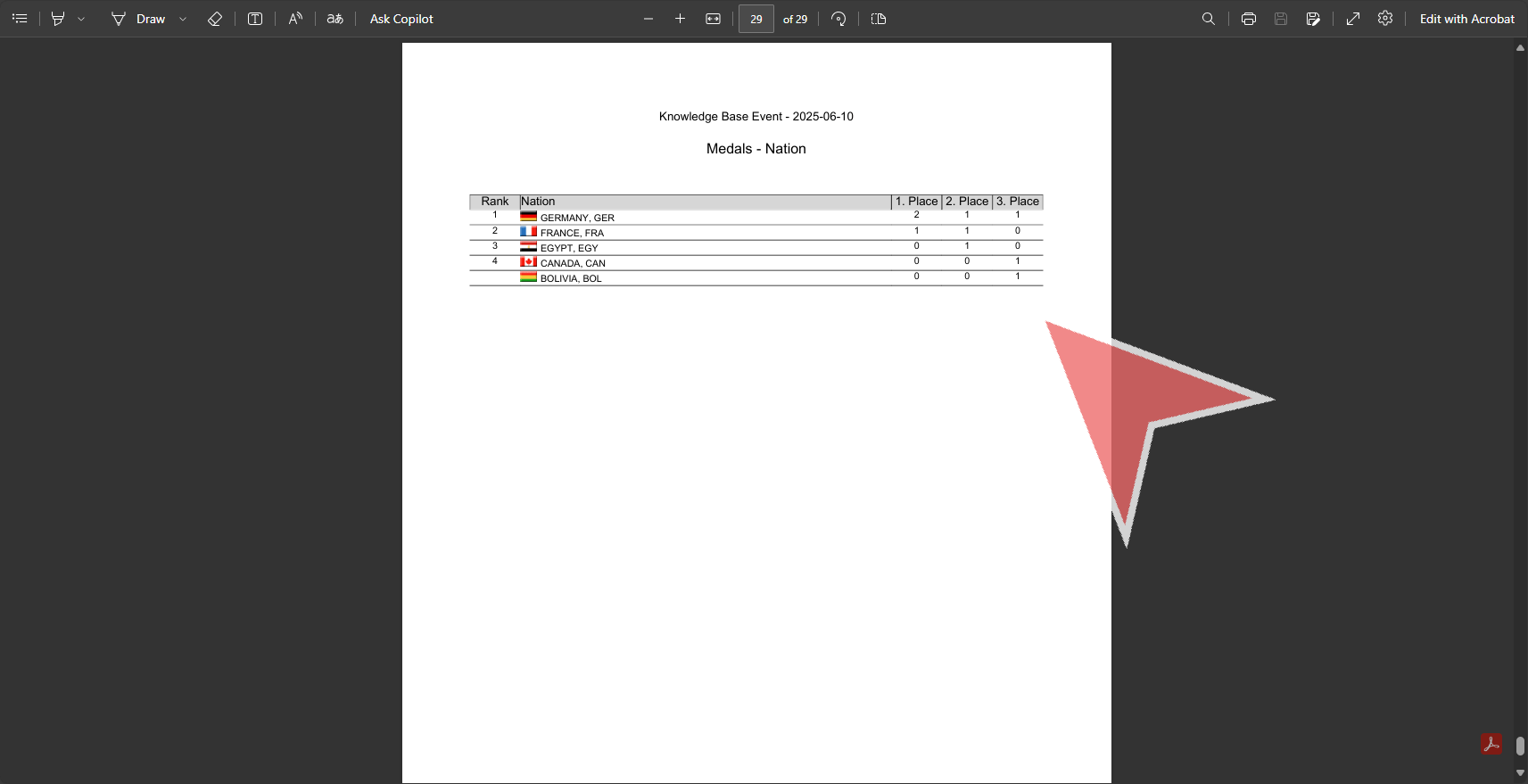
Task: Open the Draw ink options dropdown
Action: 183,19
